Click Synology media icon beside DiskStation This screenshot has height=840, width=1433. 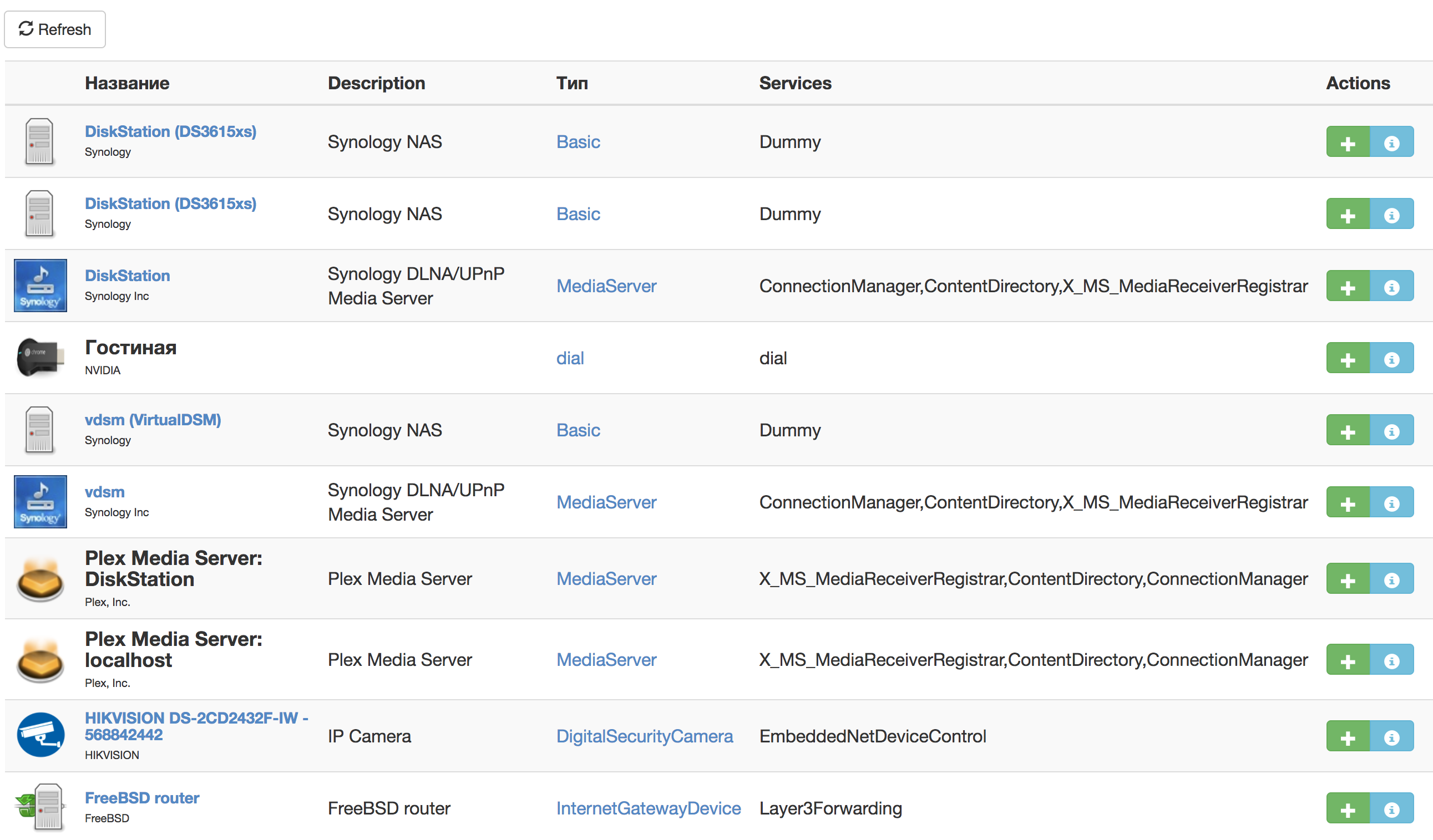pyautogui.click(x=40, y=286)
